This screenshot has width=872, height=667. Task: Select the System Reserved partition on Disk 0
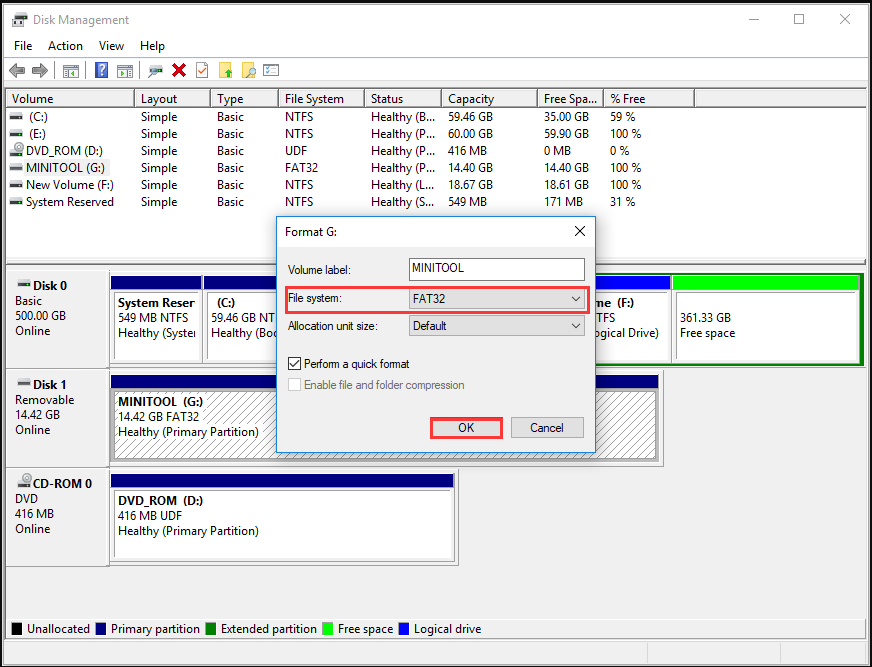[x=156, y=319]
